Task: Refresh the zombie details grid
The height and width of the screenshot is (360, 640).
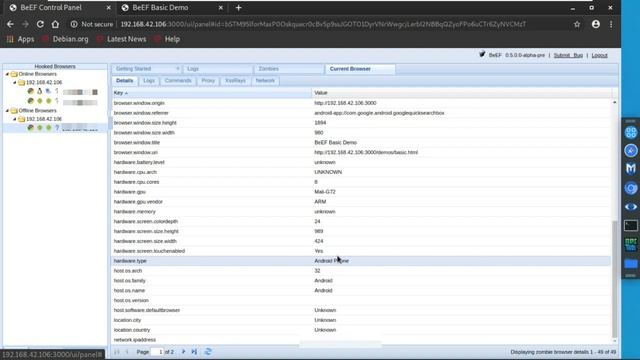Action: (x=208, y=351)
